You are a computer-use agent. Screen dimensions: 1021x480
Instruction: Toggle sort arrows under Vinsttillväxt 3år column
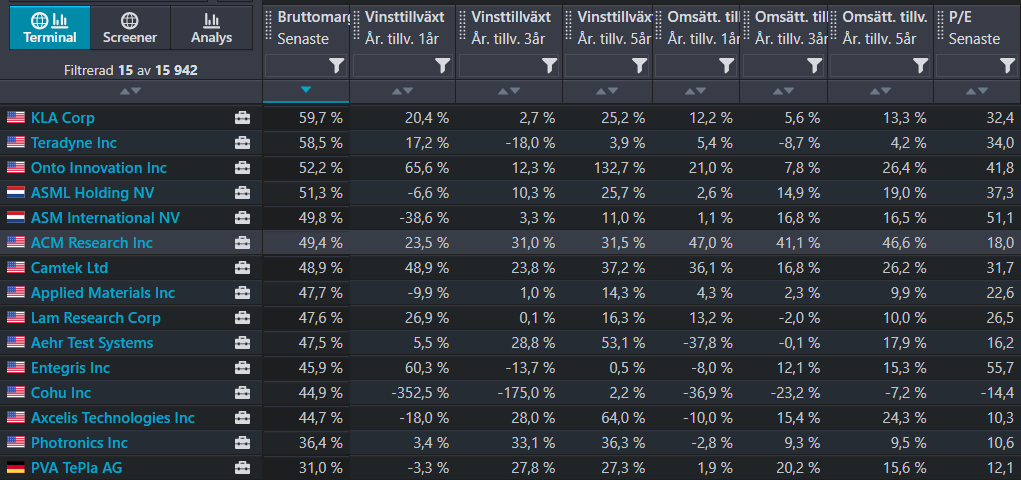tap(509, 91)
